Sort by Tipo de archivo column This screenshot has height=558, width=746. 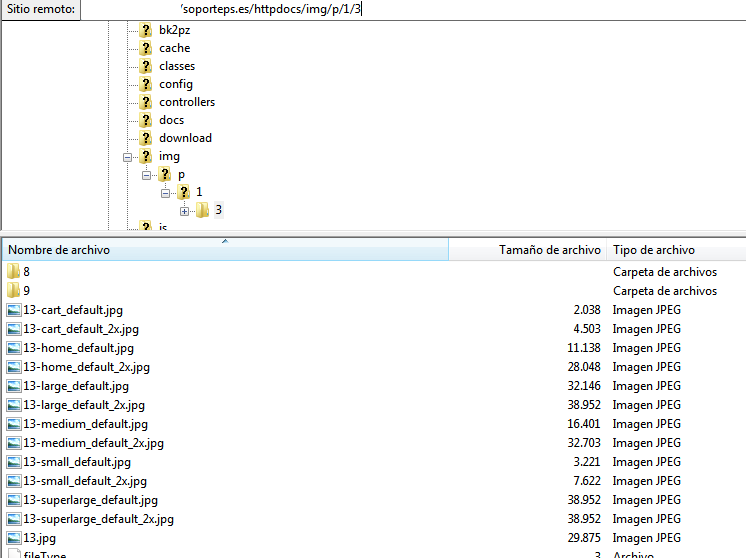click(x=676, y=250)
